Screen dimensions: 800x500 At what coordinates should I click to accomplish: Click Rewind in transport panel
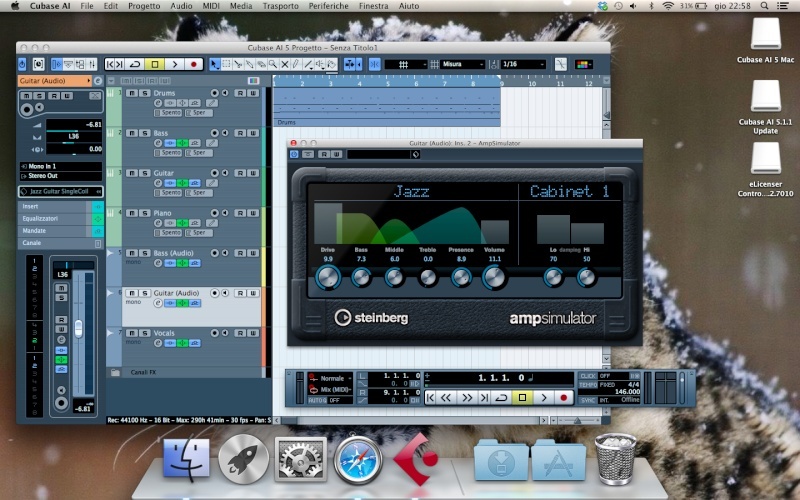coord(446,398)
